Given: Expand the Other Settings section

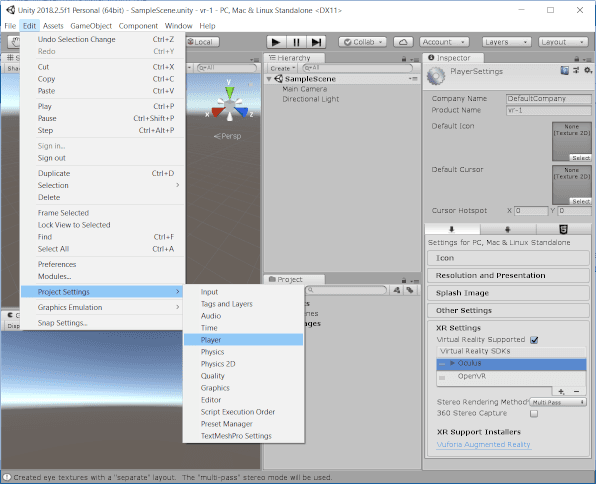Looking at the screenshot, I should [x=508, y=310].
